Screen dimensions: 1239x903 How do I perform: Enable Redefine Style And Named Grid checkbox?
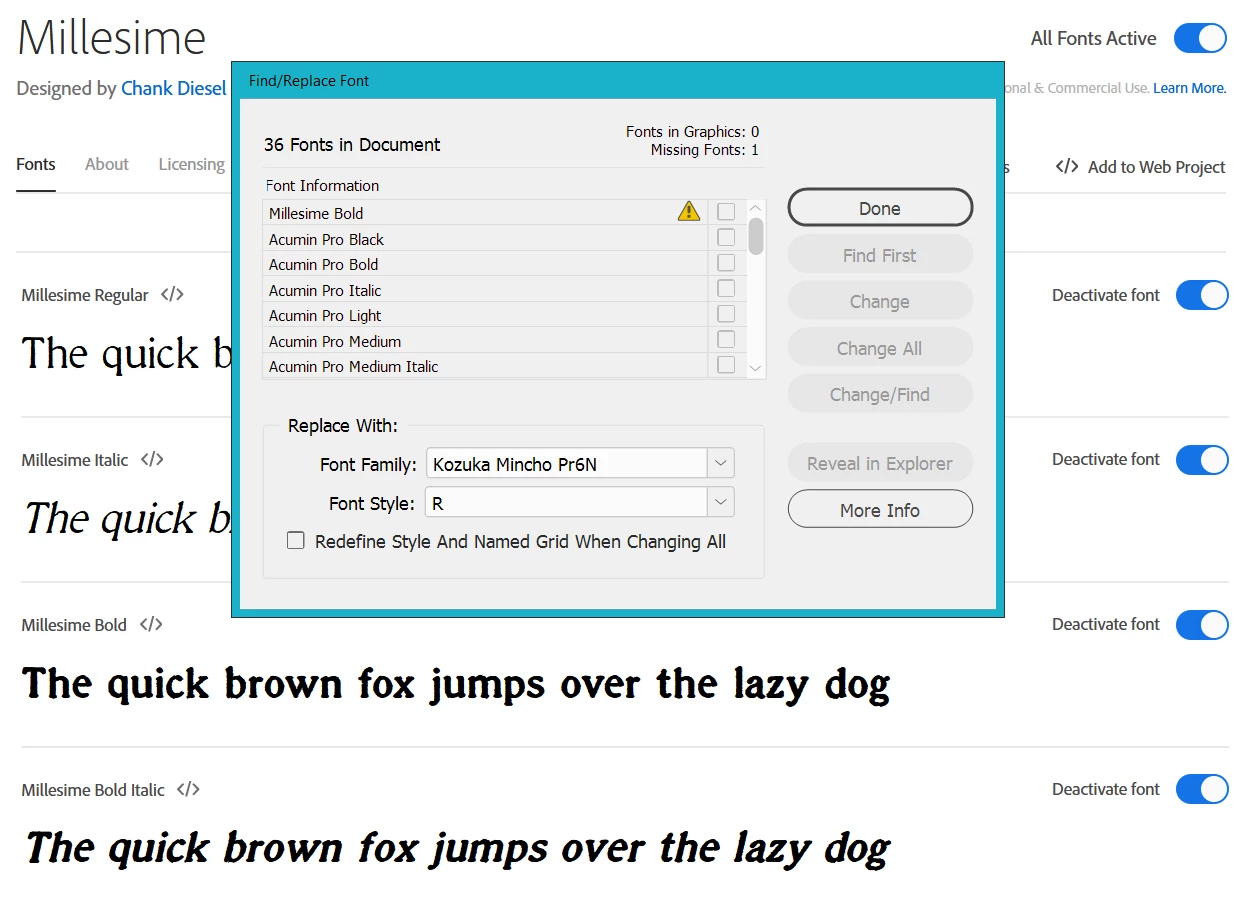click(295, 541)
